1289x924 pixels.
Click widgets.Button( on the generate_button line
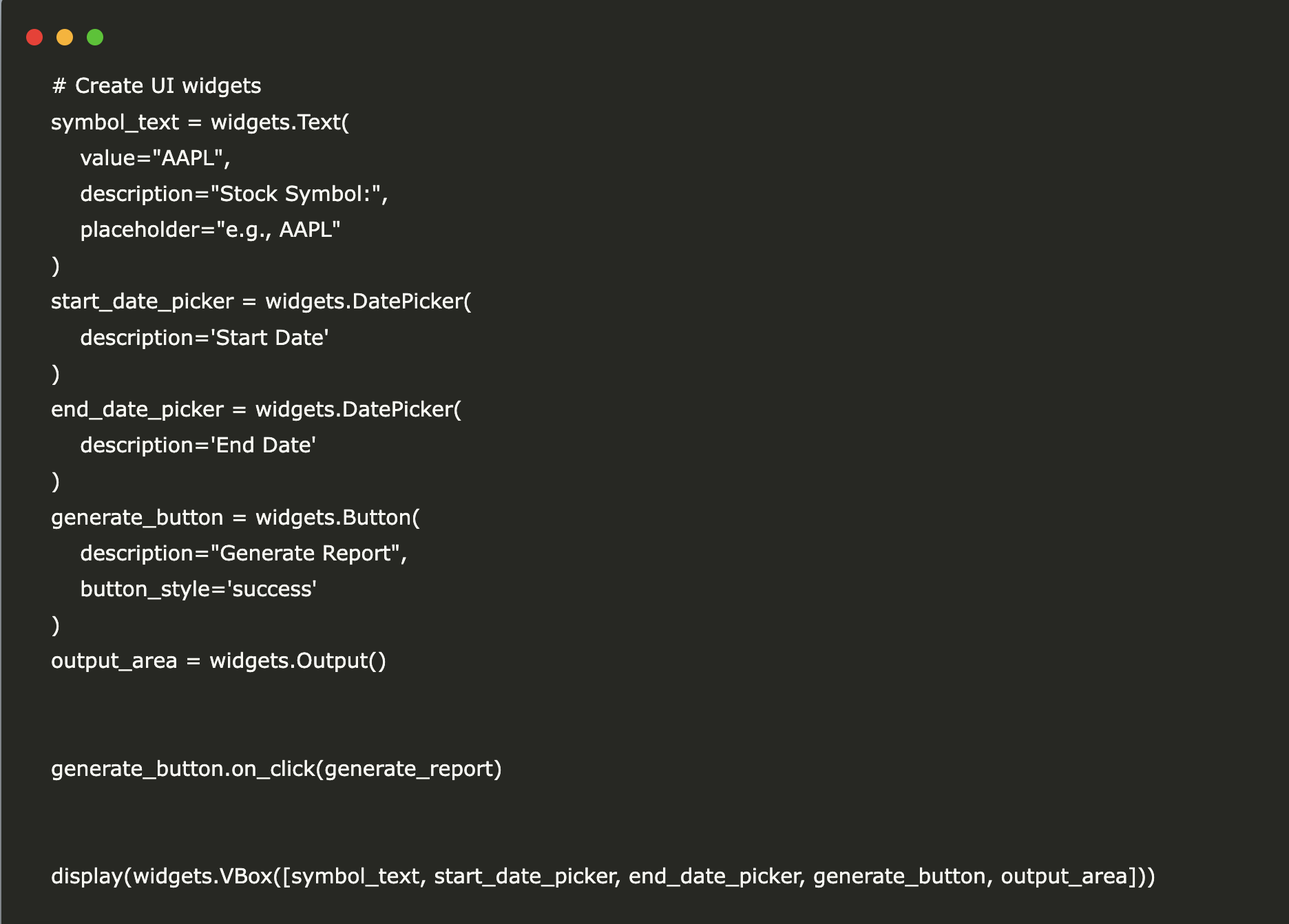[x=337, y=518]
